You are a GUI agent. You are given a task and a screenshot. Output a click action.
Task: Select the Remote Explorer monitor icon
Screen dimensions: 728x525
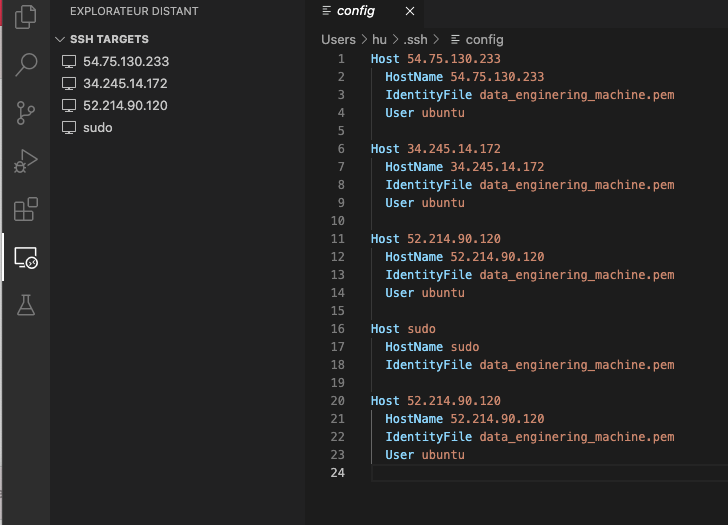tap(26, 257)
